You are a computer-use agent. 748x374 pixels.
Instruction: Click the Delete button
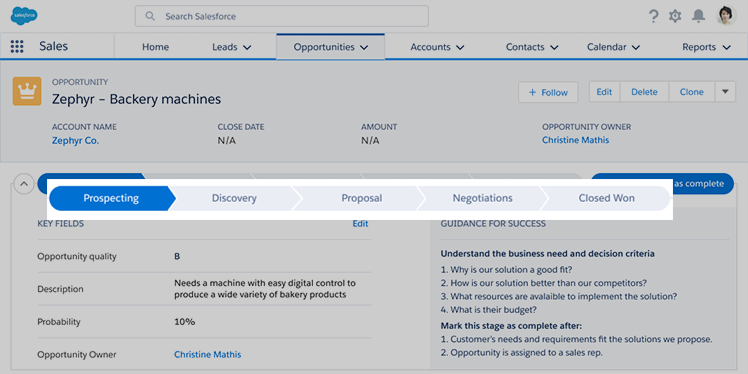point(644,92)
